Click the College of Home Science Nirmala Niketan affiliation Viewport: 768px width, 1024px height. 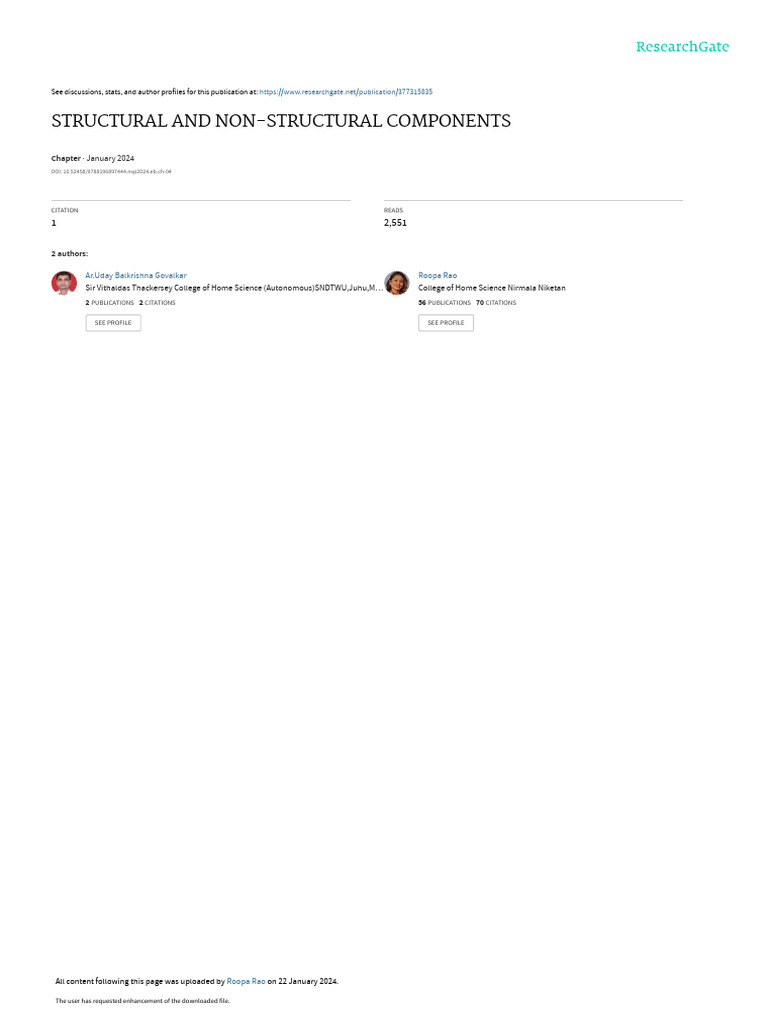[x=492, y=288]
